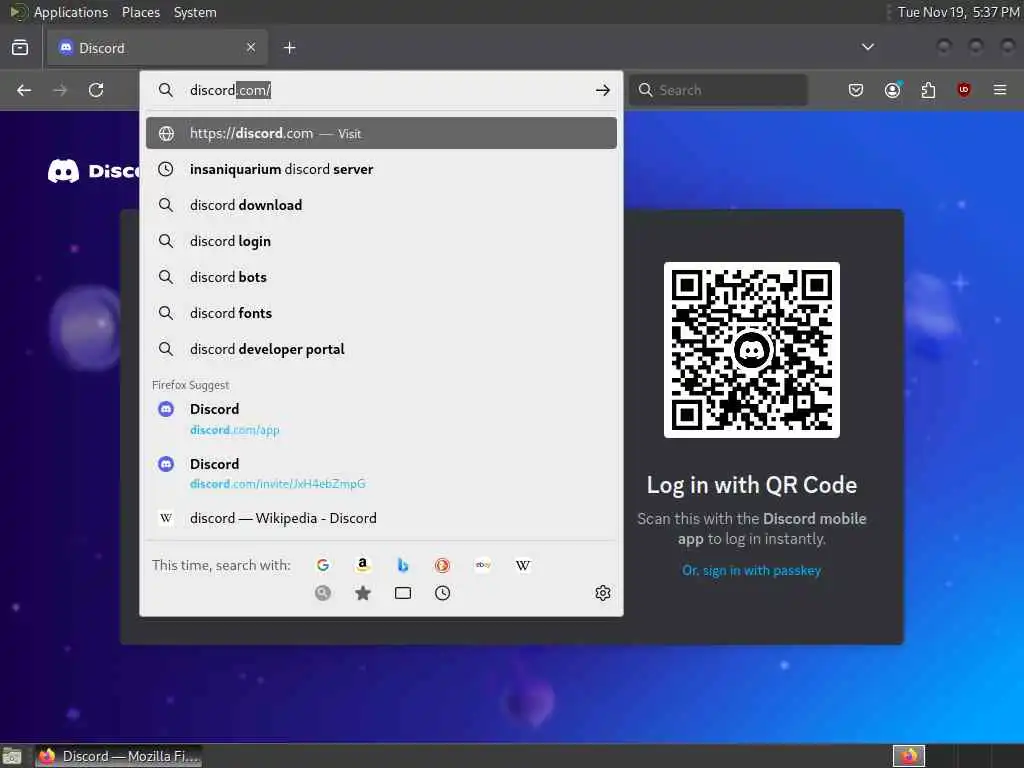Search bookmarks using the star icon

pyautogui.click(x=362, y=593)
